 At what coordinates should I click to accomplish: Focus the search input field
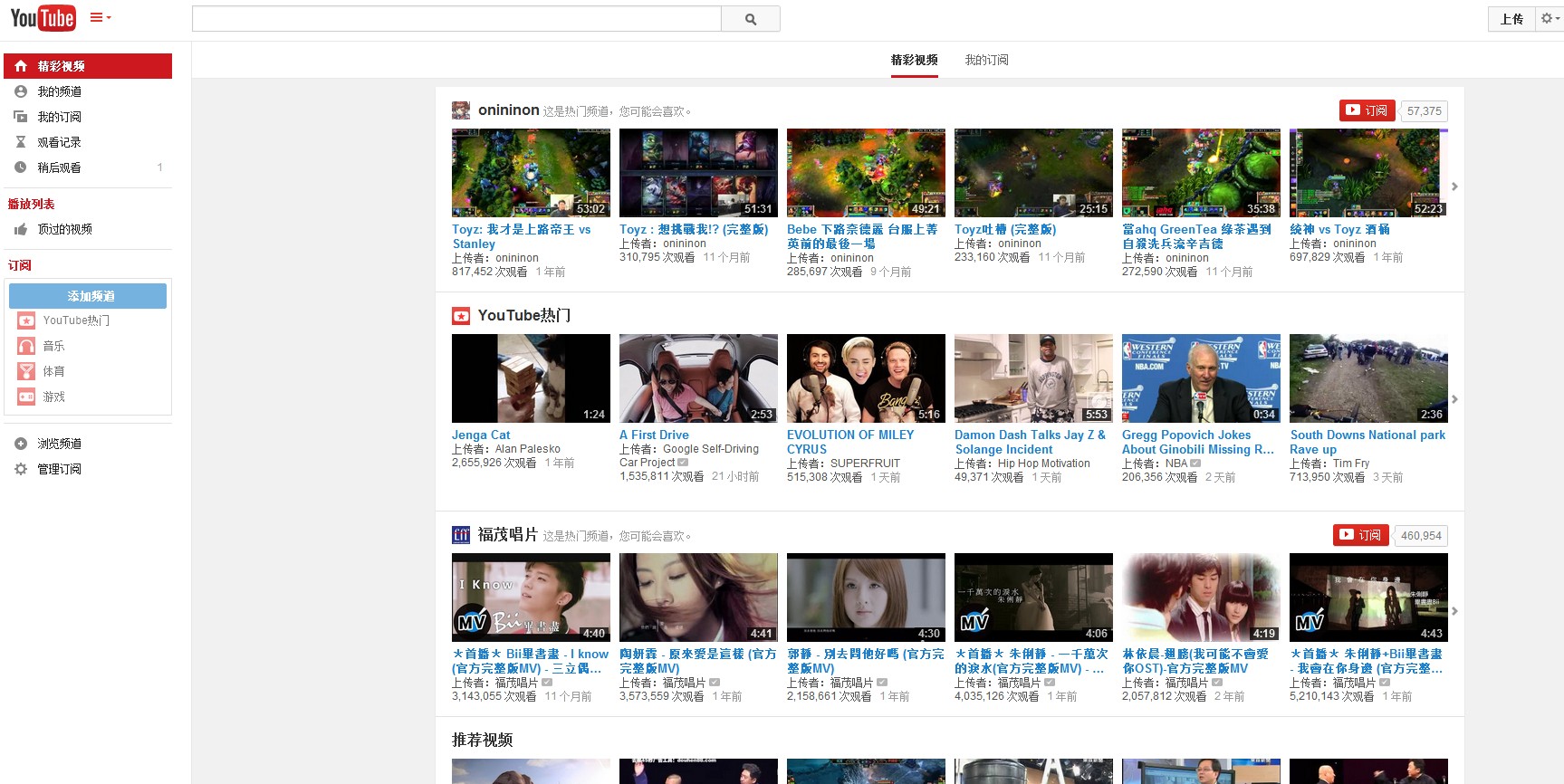click(x=456, y=19)
